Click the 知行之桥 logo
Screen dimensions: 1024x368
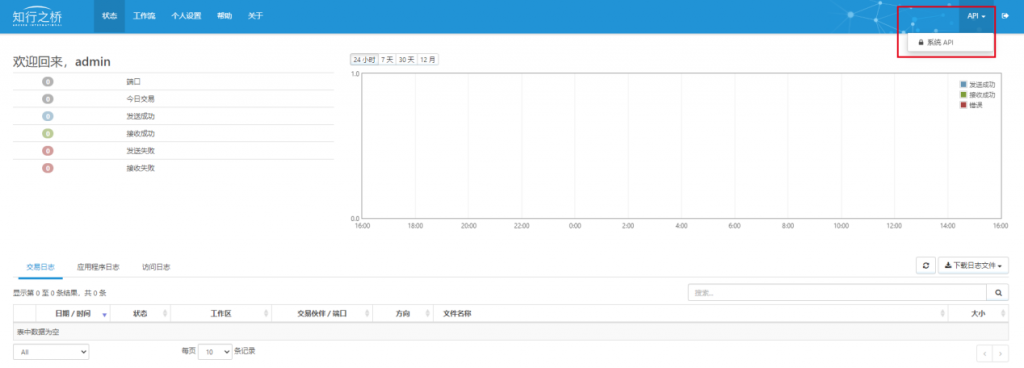click(37, 16)
